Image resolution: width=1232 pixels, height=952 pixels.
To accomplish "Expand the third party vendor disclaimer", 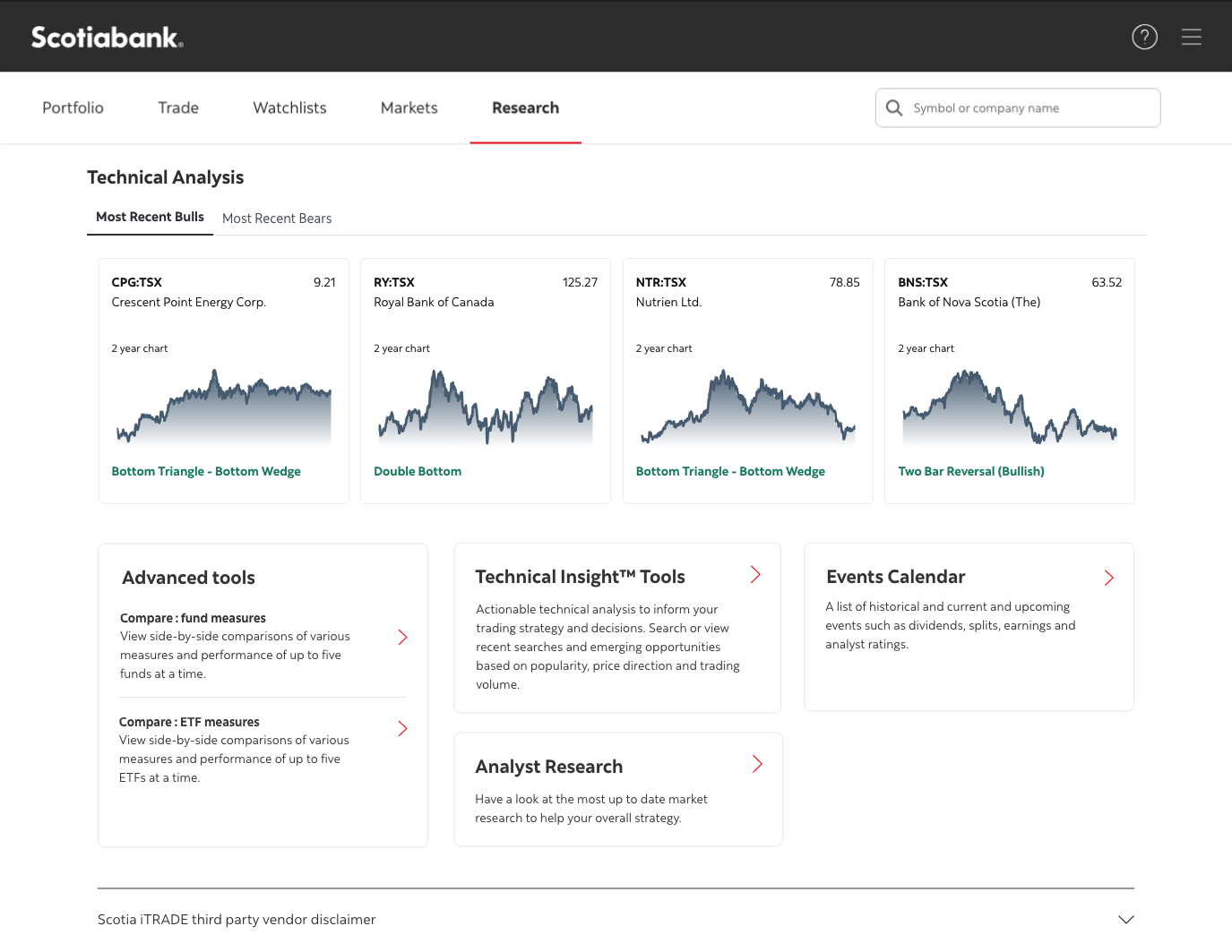I will pyautogui.click(x=1125, y=920).
